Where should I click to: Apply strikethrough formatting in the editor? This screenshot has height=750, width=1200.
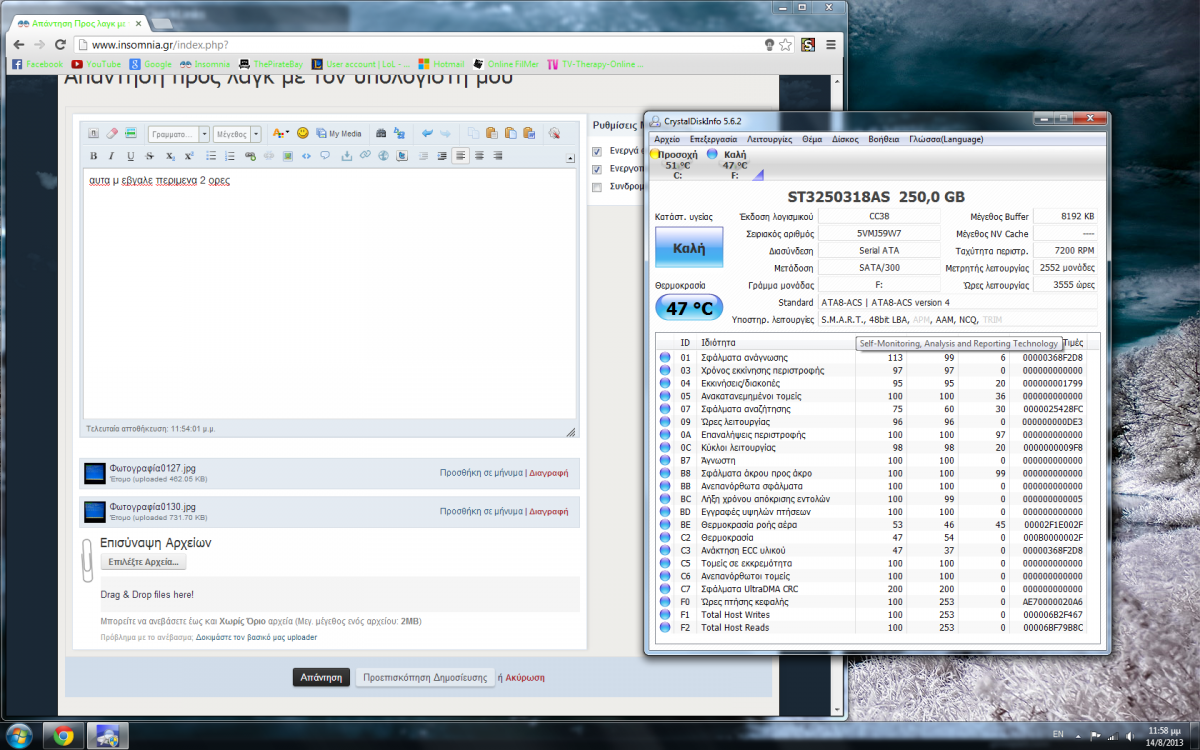pos(149,156)
